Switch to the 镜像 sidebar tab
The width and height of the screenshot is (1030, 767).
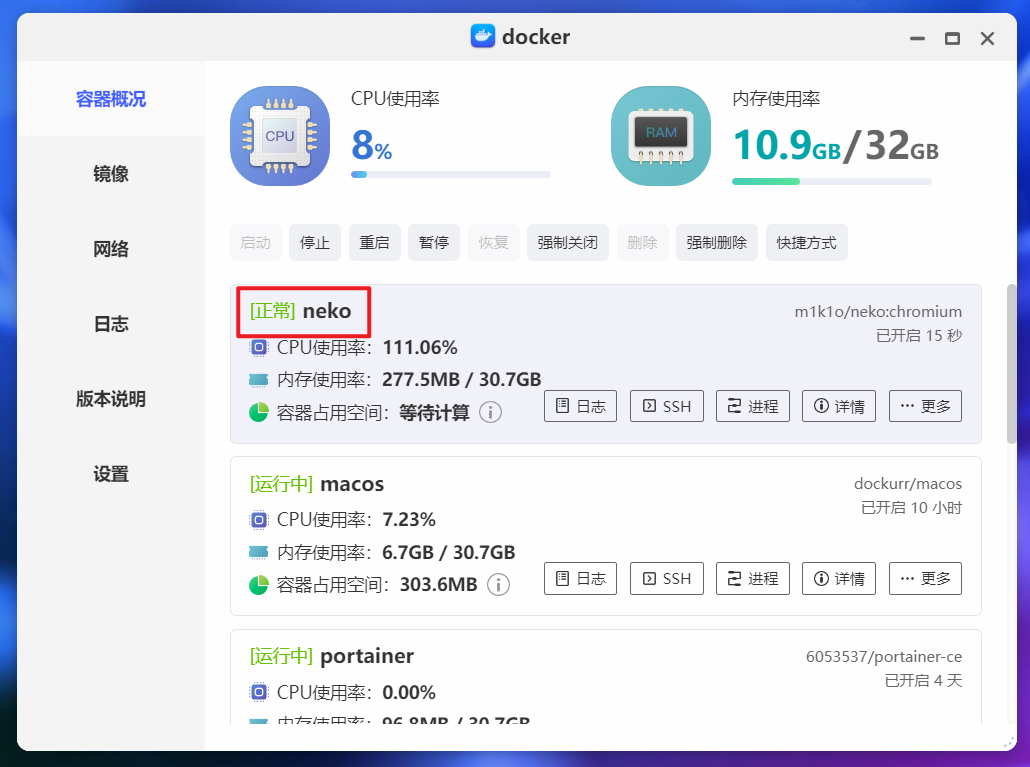point(110,174)
